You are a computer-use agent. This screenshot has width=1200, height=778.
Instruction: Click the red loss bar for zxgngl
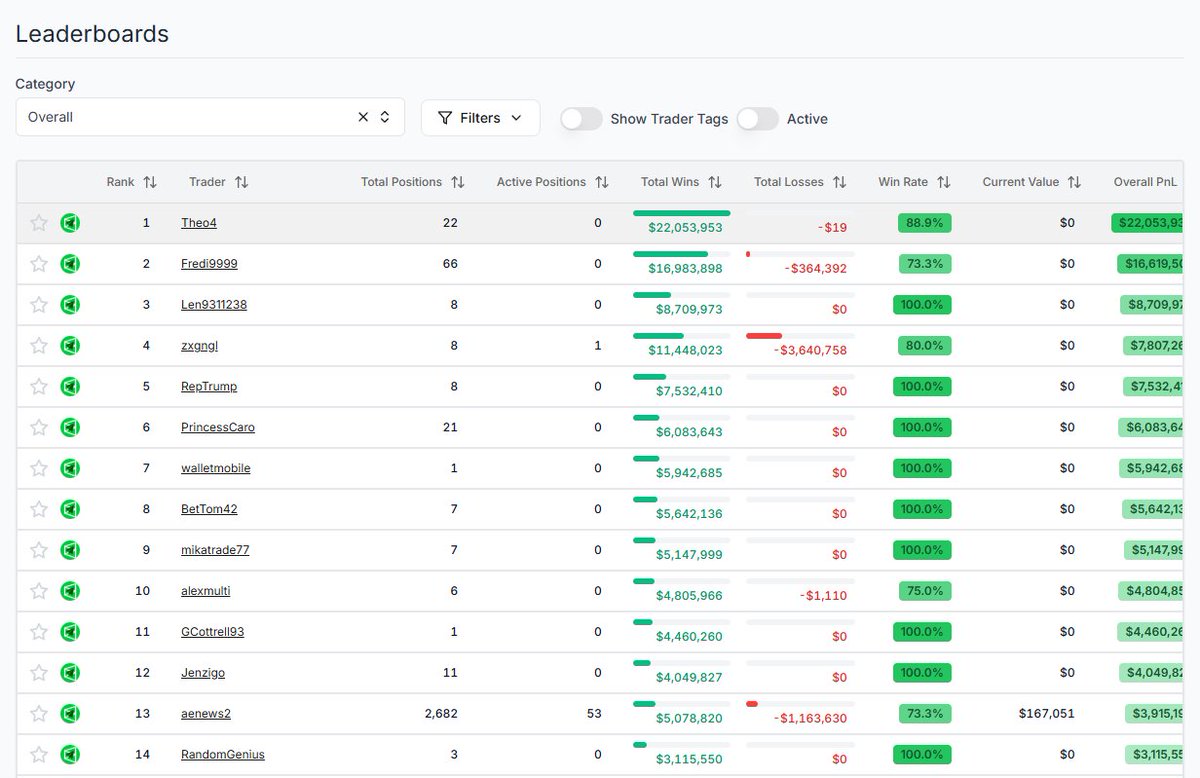764,336
